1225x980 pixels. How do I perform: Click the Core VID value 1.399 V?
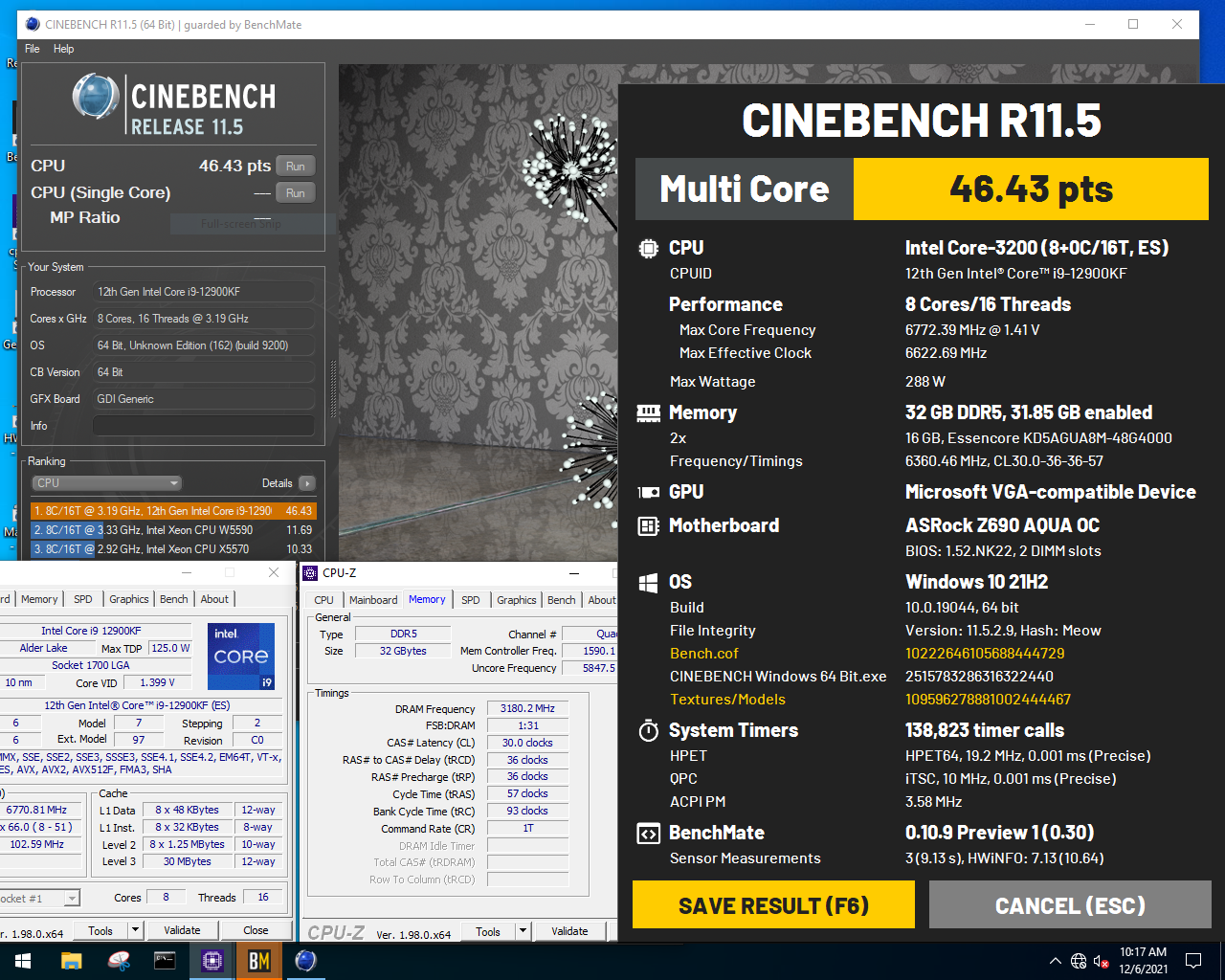click(157, 682)
